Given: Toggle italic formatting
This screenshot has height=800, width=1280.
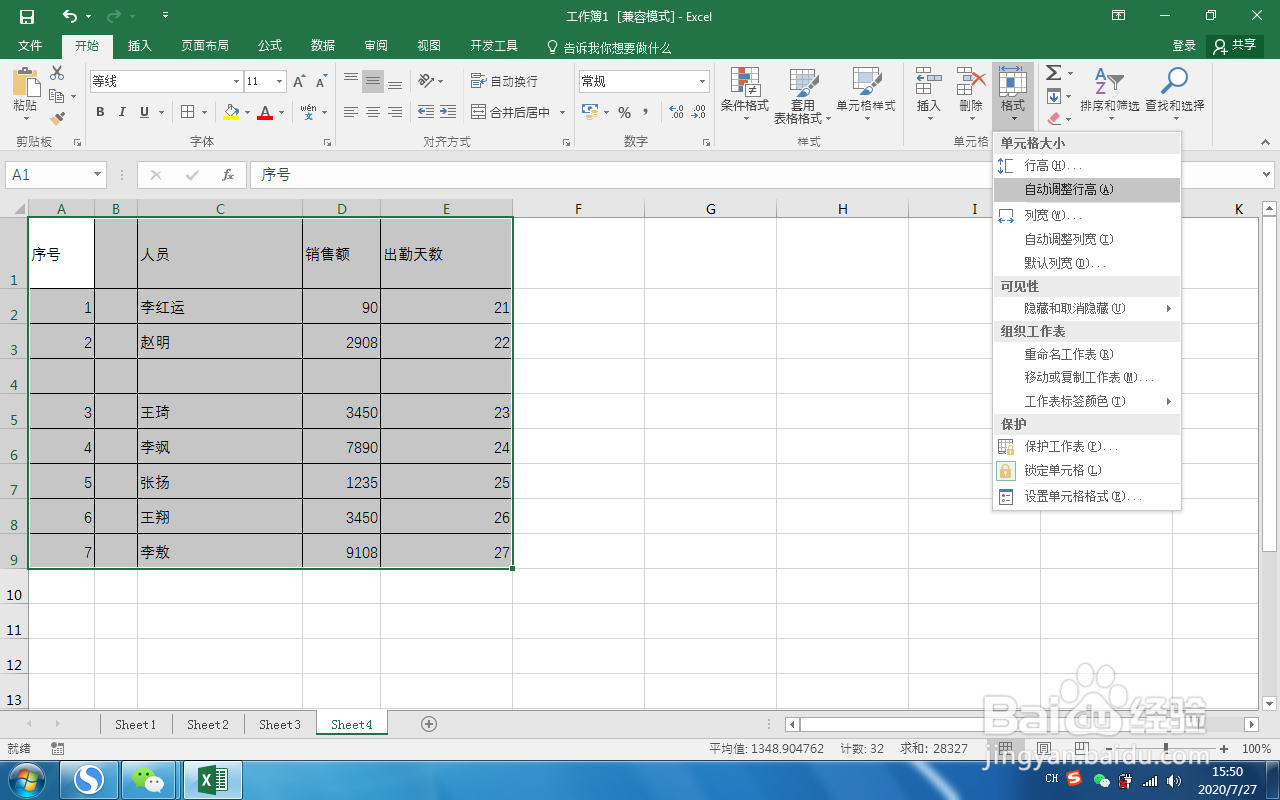Looking at the screenshot, I should 122,112.
